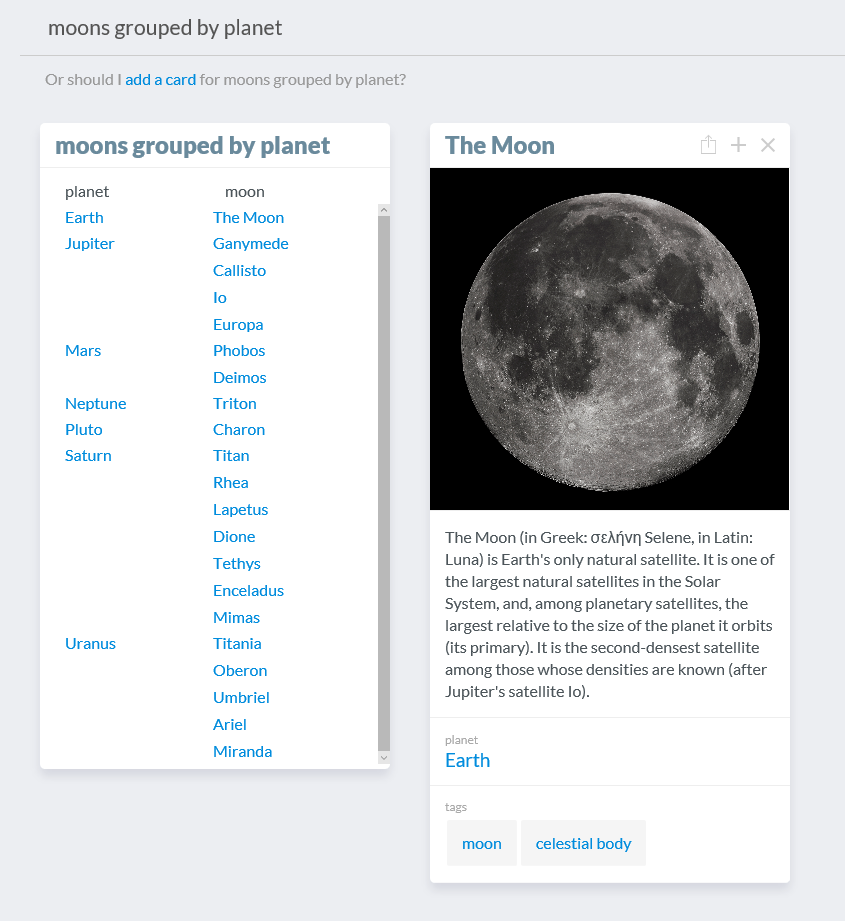The height and width of the screenshot is (921, 845).
Task: Close The Moon card
Action: [768, 145]
